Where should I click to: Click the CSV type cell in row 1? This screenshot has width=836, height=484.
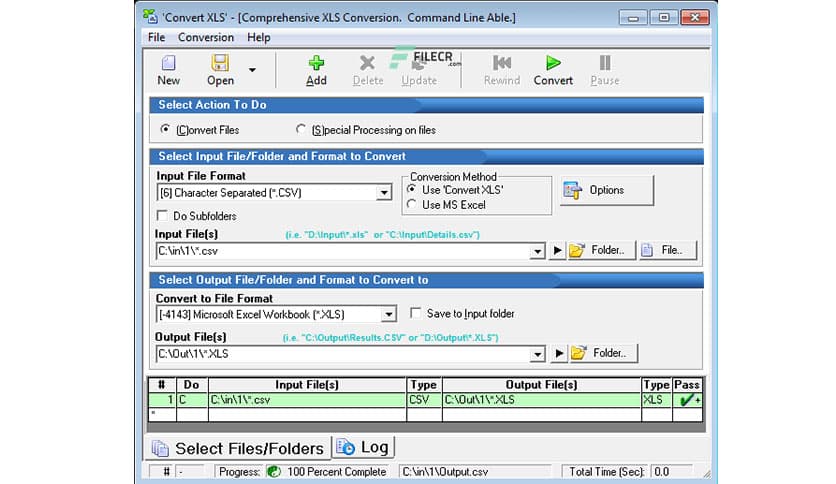[424, 400]
